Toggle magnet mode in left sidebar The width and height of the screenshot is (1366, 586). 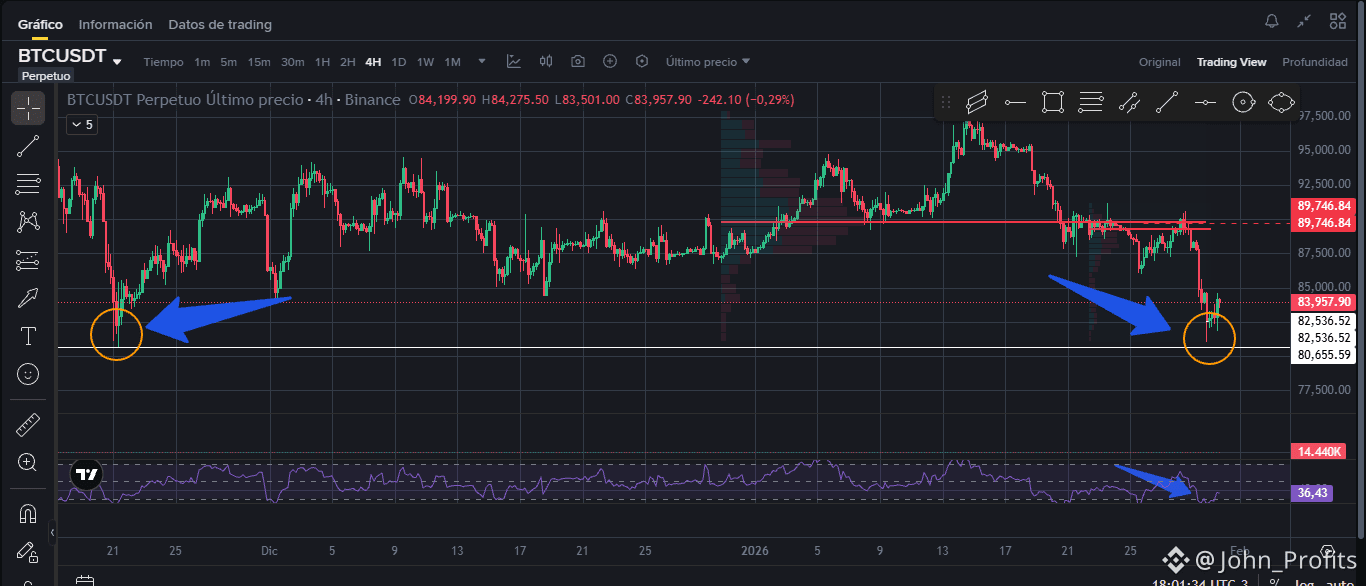[28, 514]
